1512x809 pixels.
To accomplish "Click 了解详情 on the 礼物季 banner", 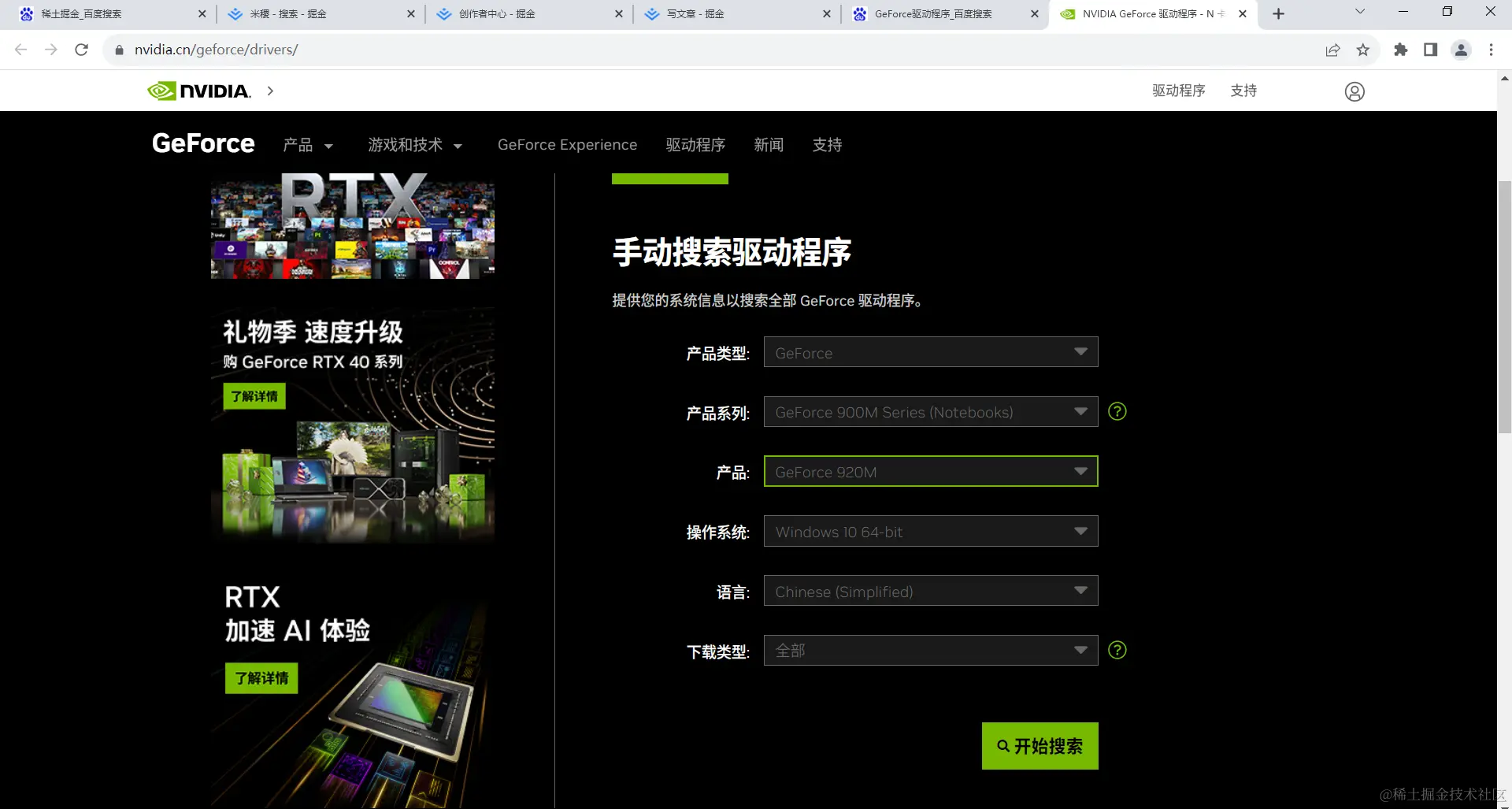I will coord(254,396).
